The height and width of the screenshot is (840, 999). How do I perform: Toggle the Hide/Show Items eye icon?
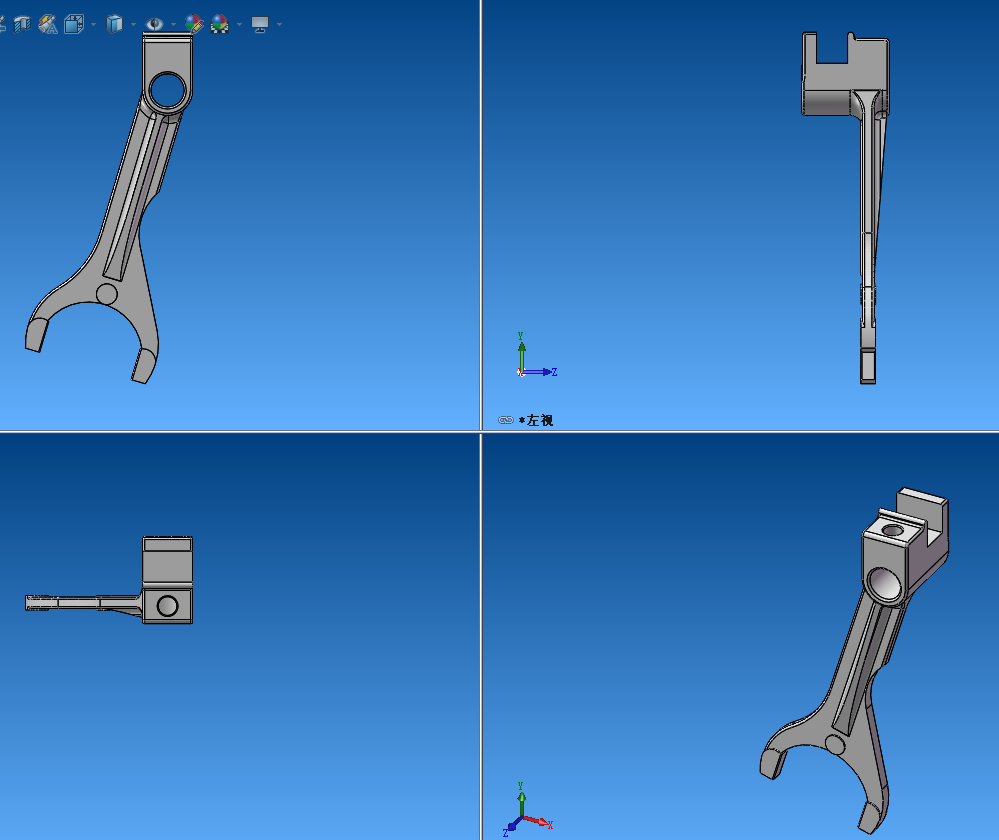(x=155, y=23)
